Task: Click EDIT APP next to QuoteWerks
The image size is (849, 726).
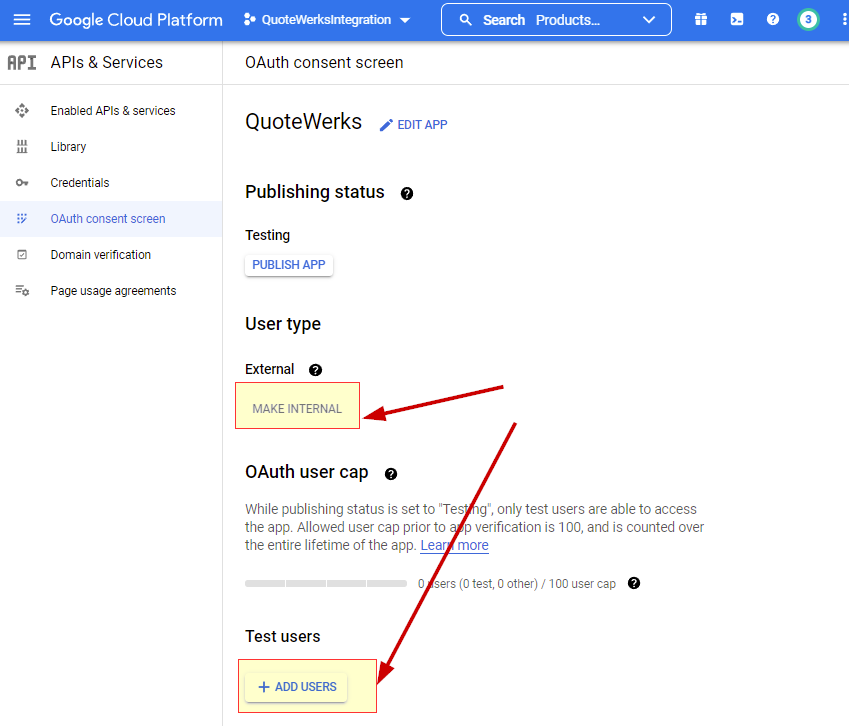Action: (413, 125)
